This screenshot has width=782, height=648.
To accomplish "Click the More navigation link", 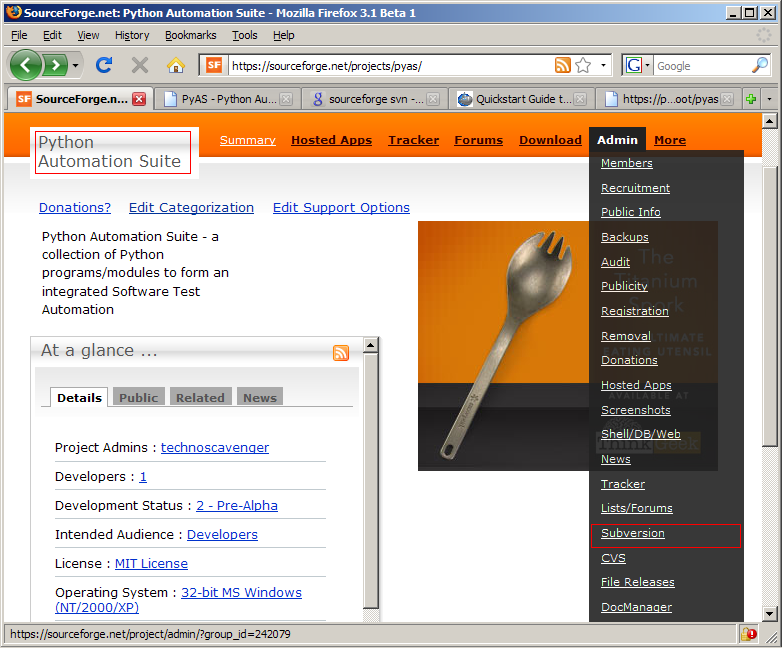I will tap(670, 140).
